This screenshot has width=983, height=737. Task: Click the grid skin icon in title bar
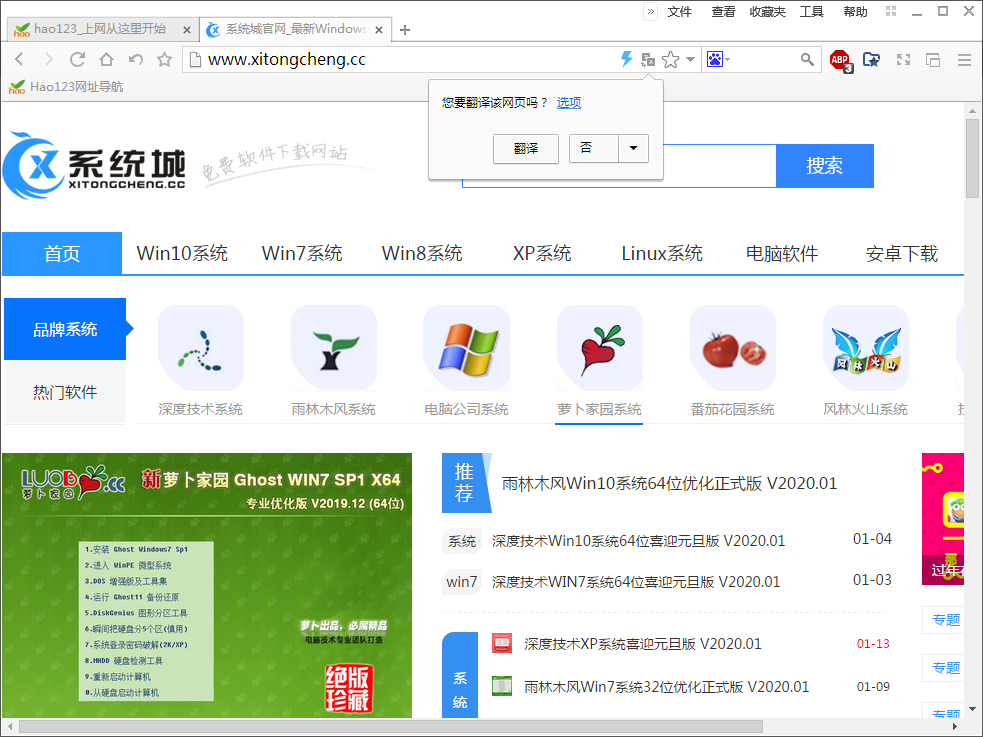tap(891, 11)
